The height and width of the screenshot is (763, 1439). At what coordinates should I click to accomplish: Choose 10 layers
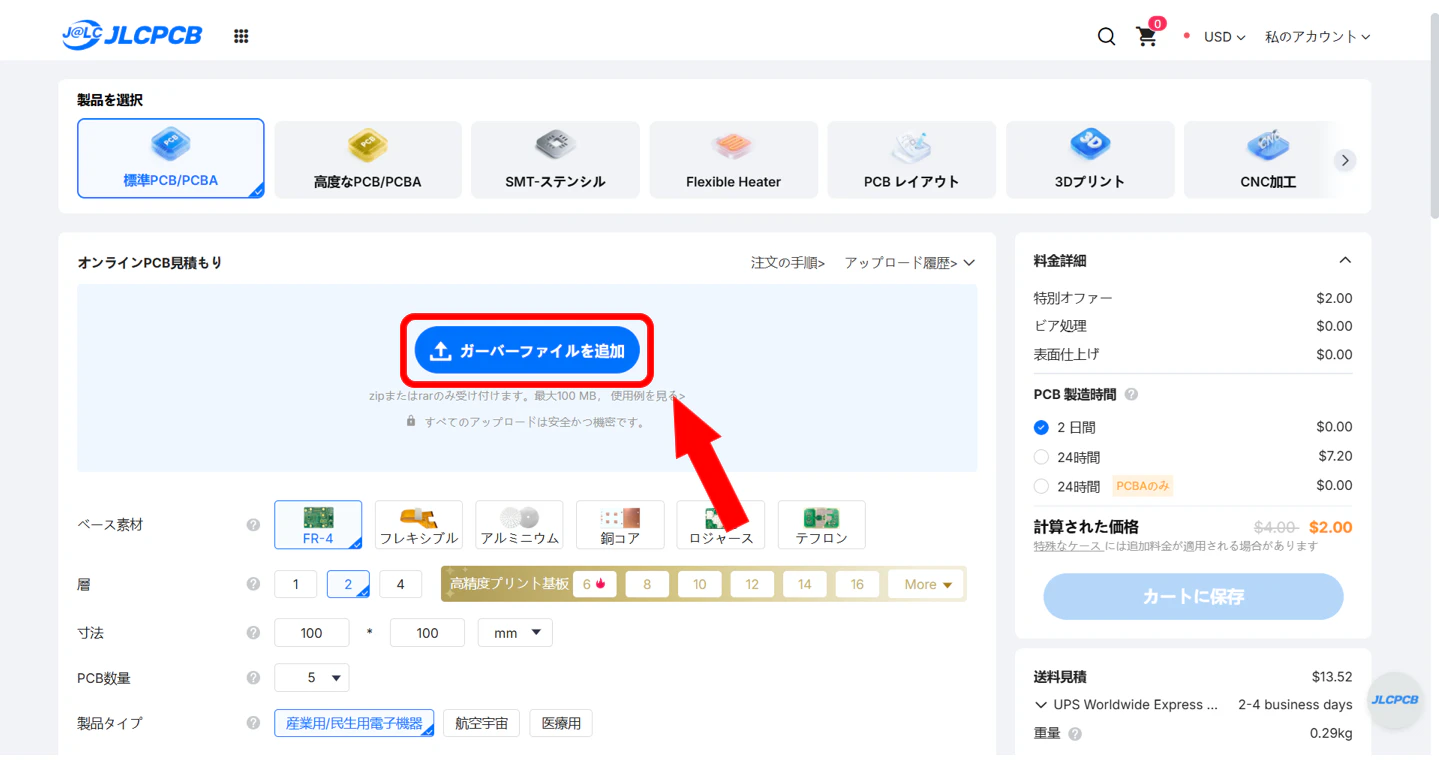tap(699, 584)
